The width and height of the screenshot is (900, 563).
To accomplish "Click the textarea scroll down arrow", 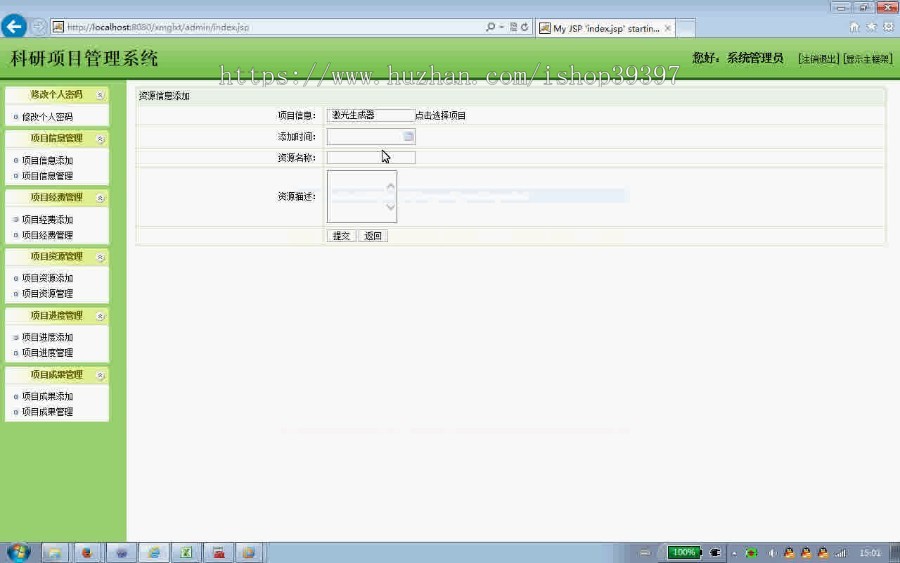I will click(x=390, y=207).
